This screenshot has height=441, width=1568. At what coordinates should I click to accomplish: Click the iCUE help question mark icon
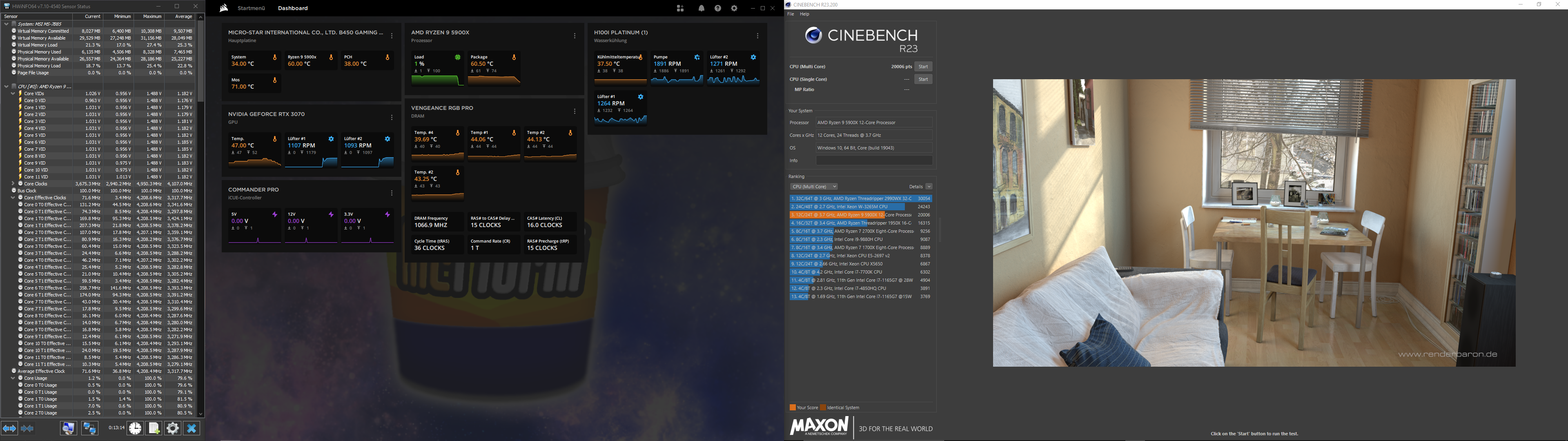[x=718, y=9]
